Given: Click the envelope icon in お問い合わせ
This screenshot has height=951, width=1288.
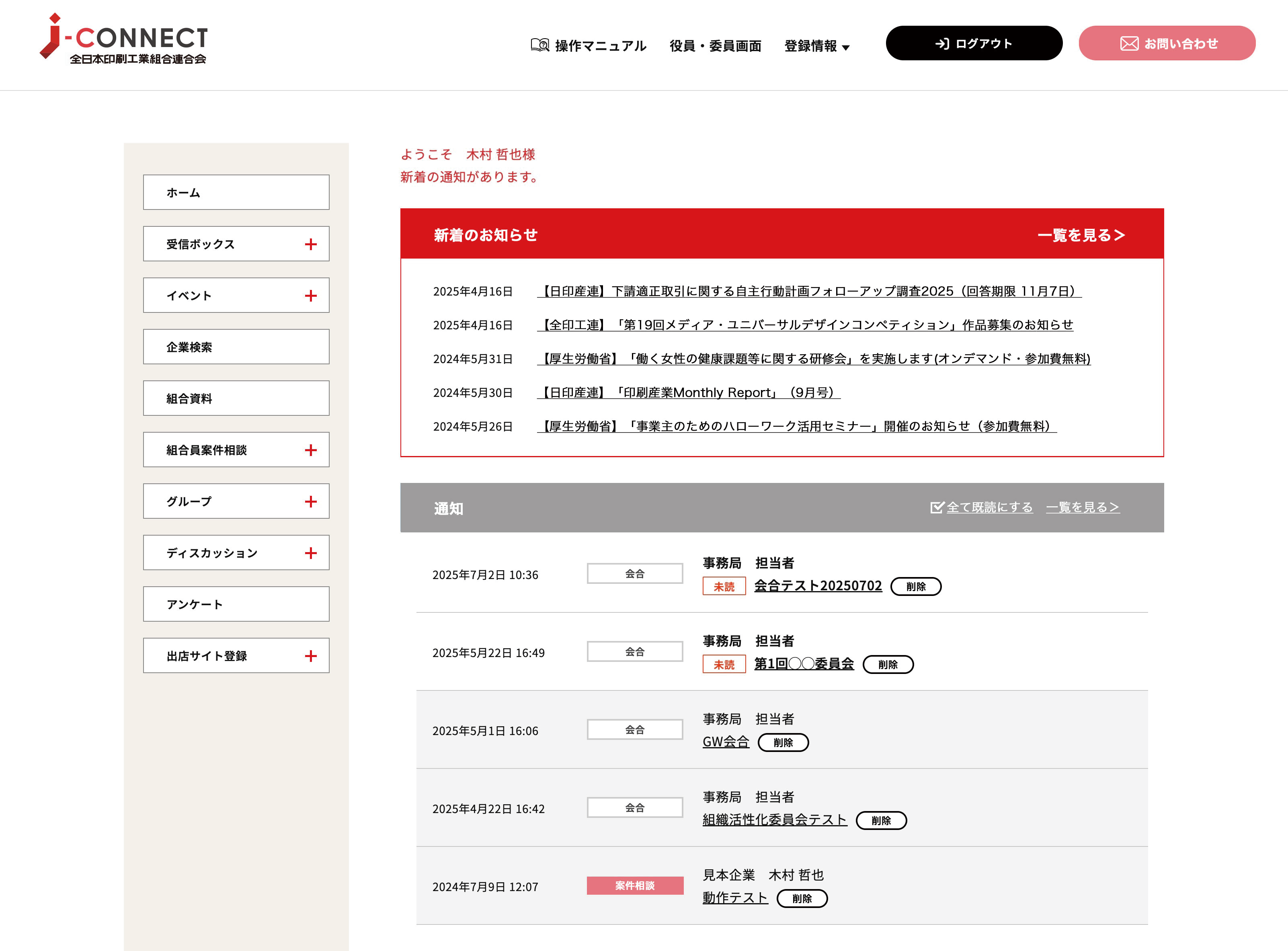Looking at the screenshot, I should [1129, 44].
